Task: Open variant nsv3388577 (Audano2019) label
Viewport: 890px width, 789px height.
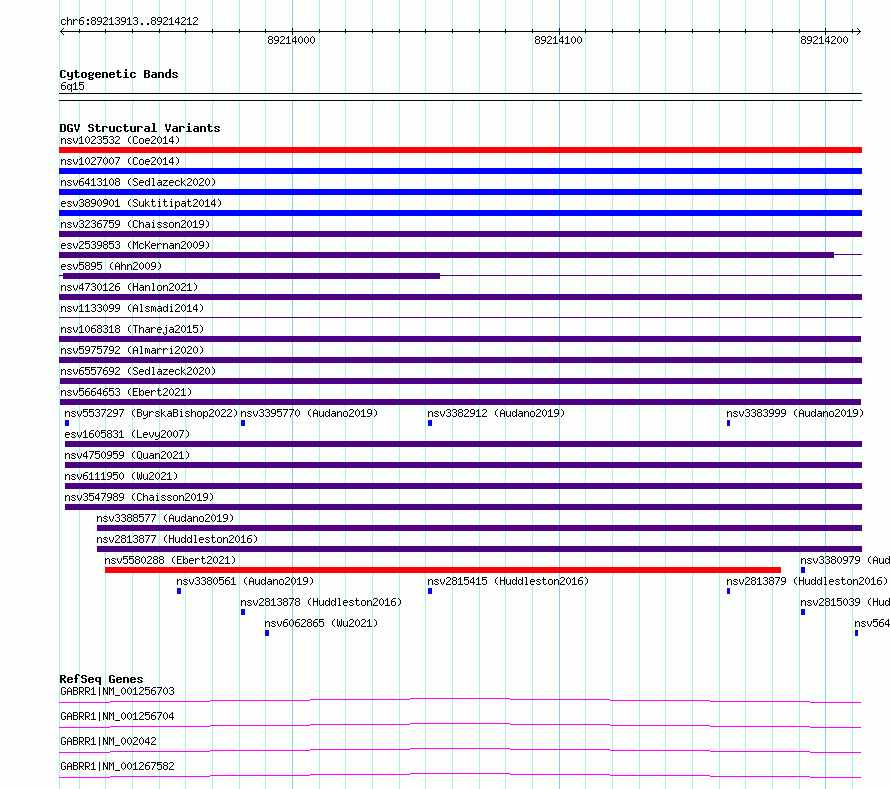Action: (165, 518)
